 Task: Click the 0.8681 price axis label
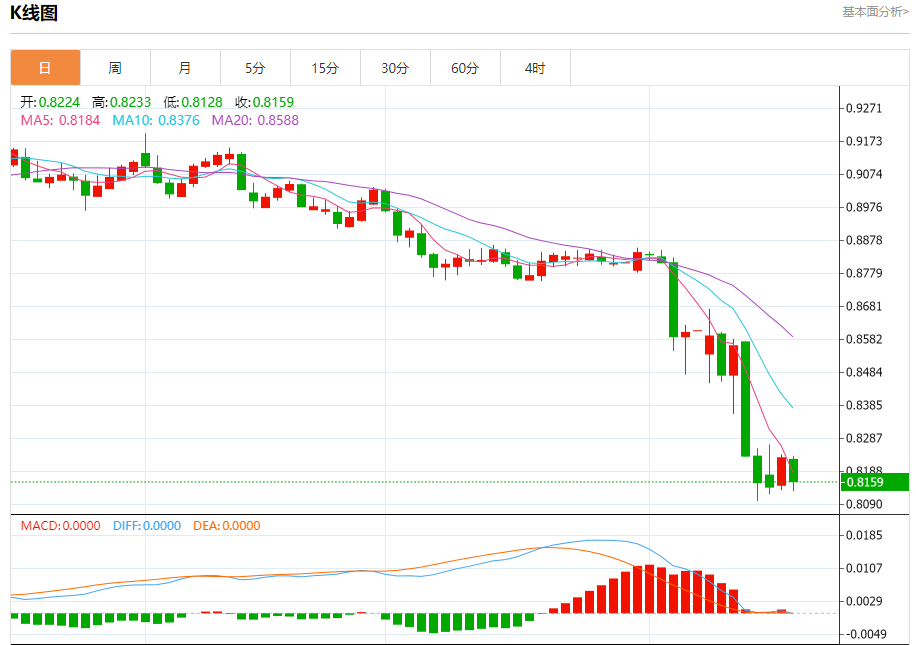pos(864,306)
